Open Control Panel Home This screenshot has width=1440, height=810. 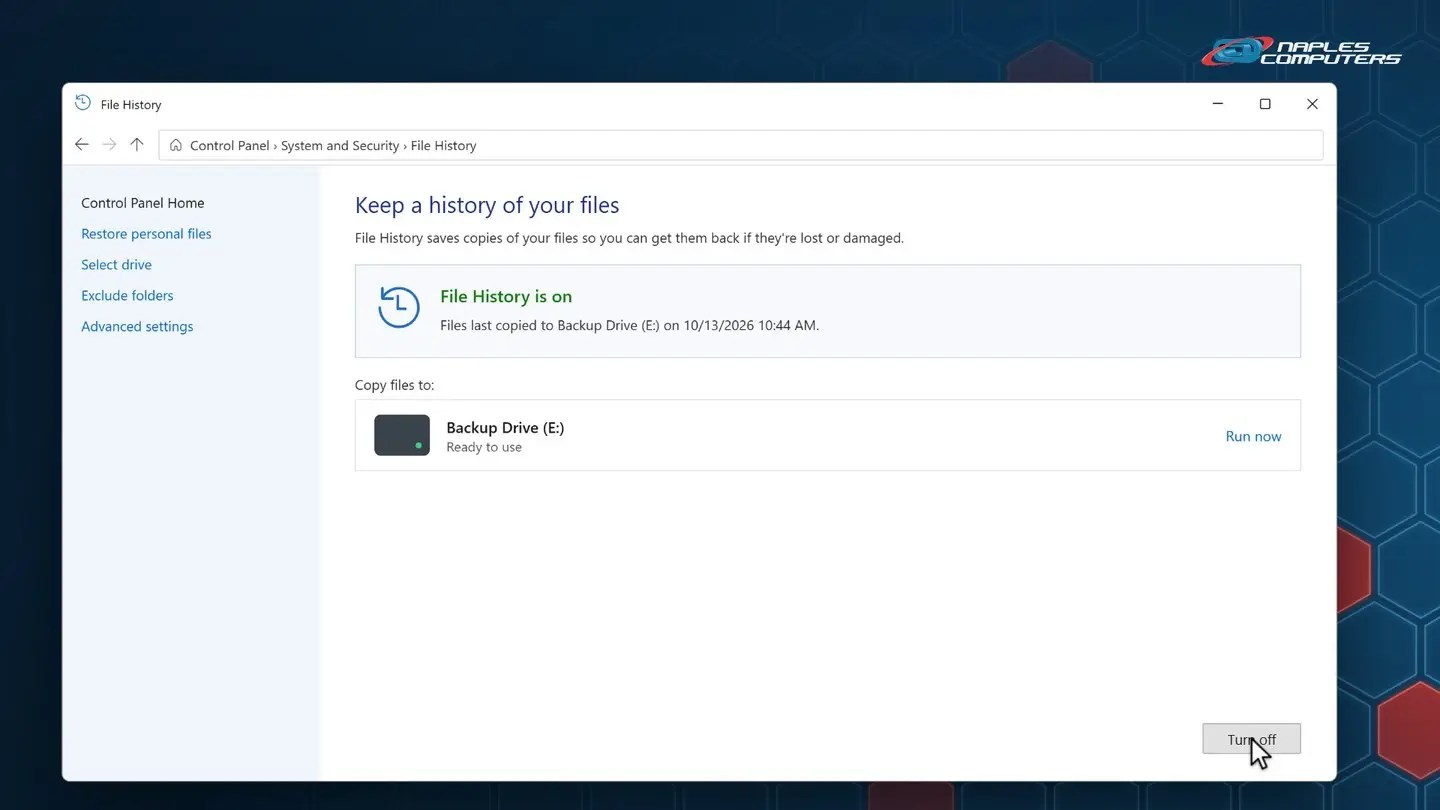point(143,203)
